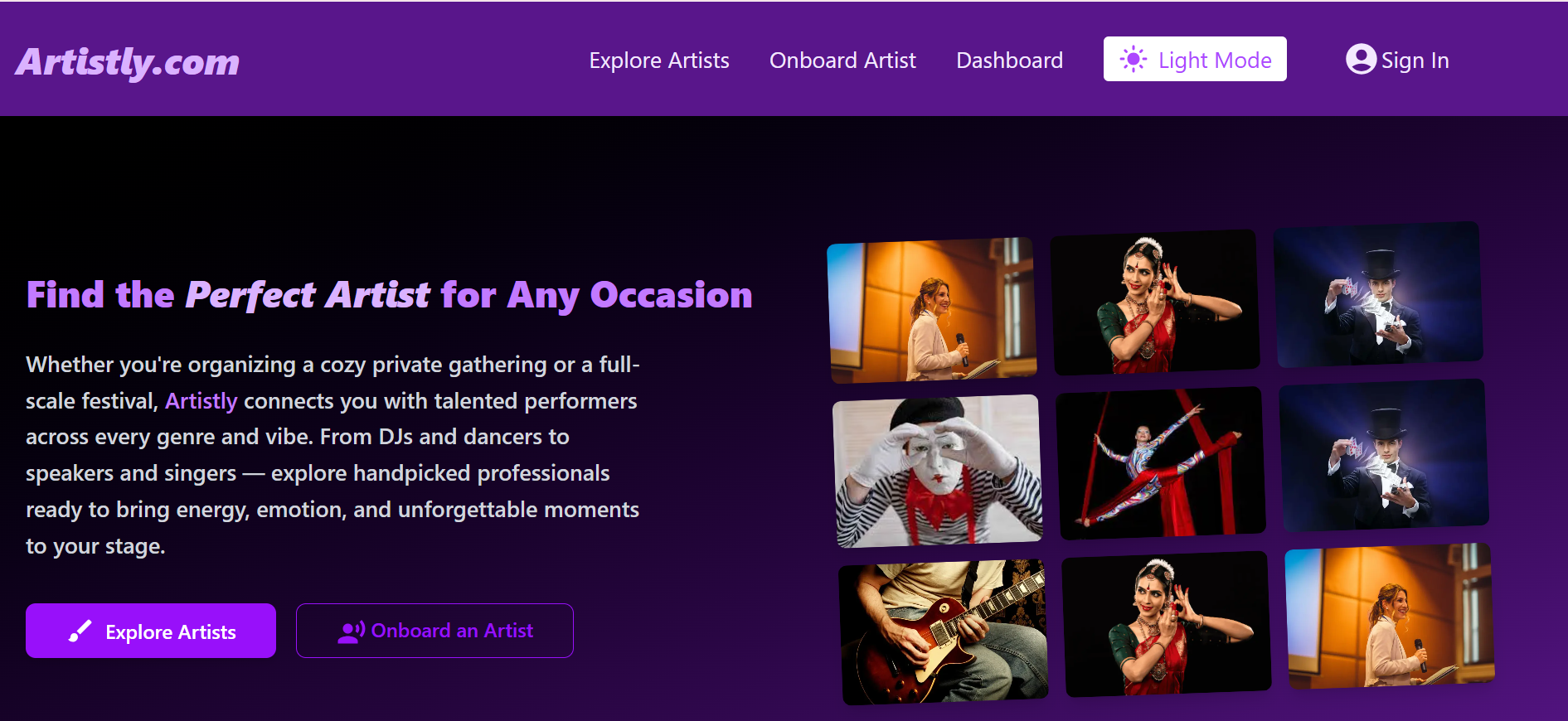Open Explore Artists in the navigation bar

[659, 60]
